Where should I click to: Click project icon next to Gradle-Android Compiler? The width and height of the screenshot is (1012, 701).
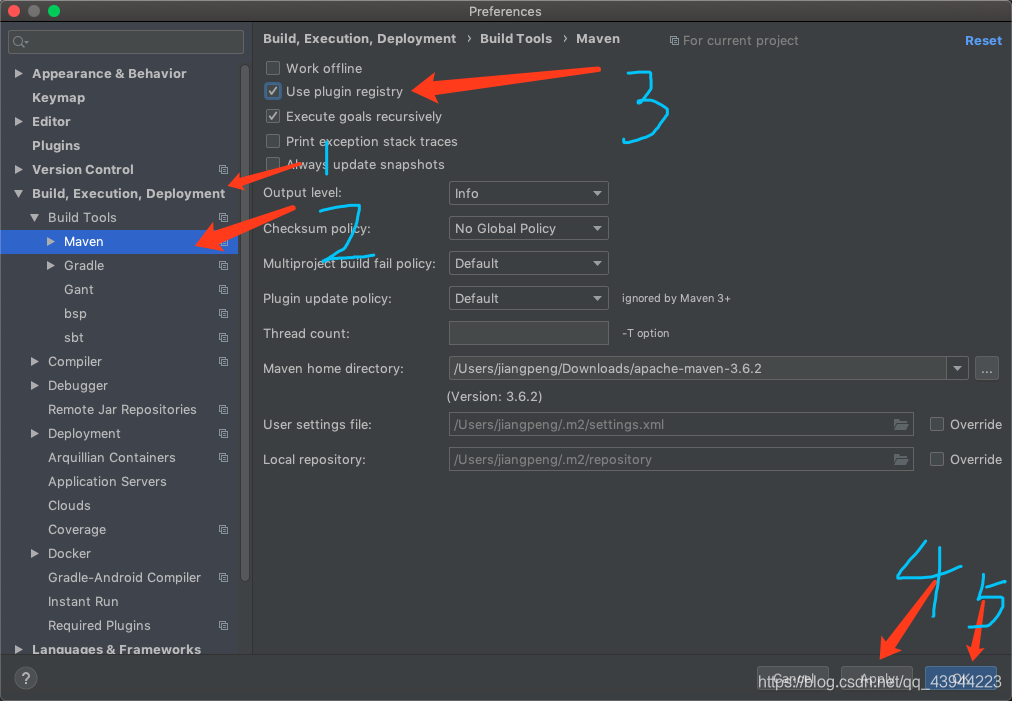(x=223, y=577)
